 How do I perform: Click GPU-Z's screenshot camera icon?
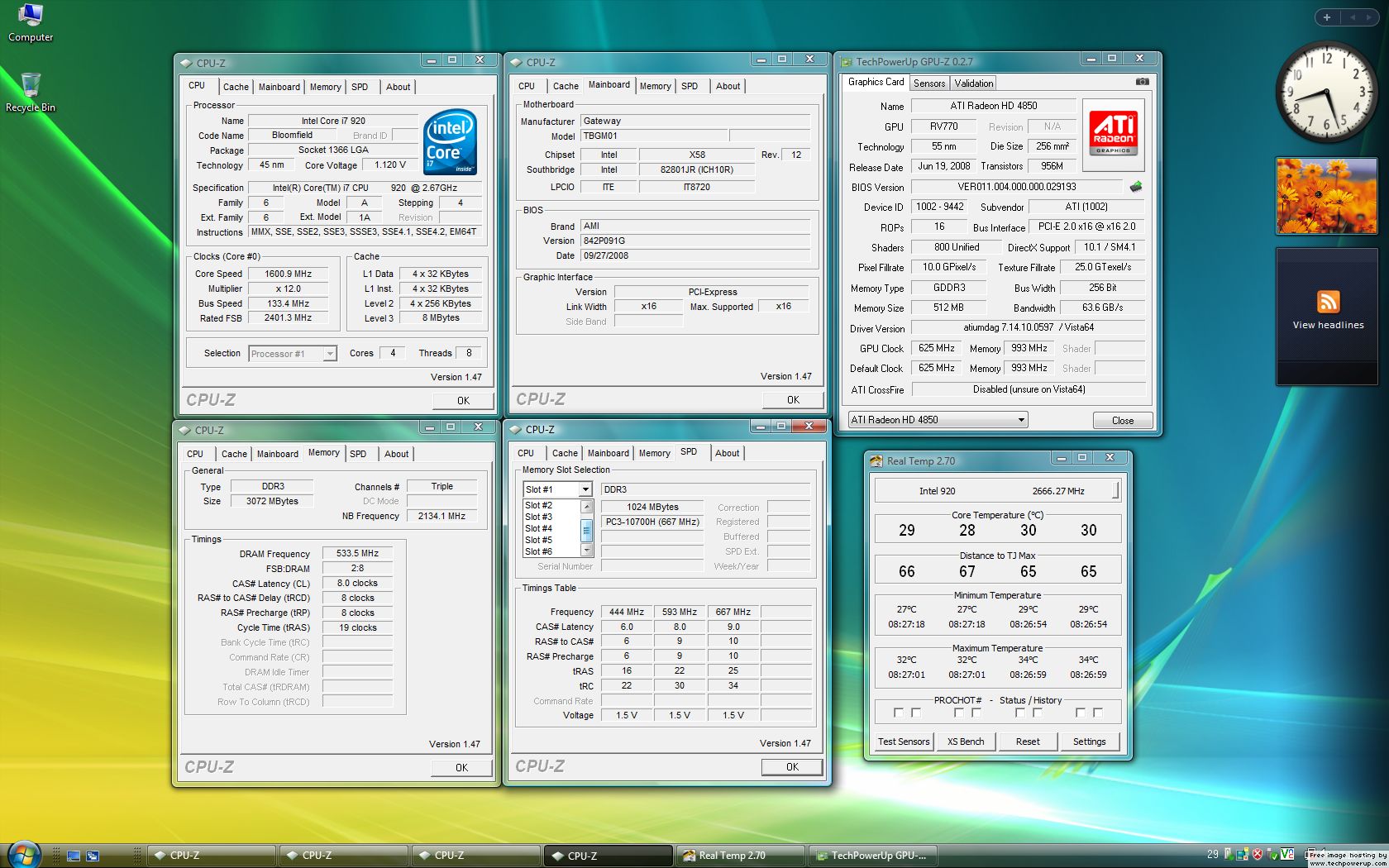[1142, 82]
